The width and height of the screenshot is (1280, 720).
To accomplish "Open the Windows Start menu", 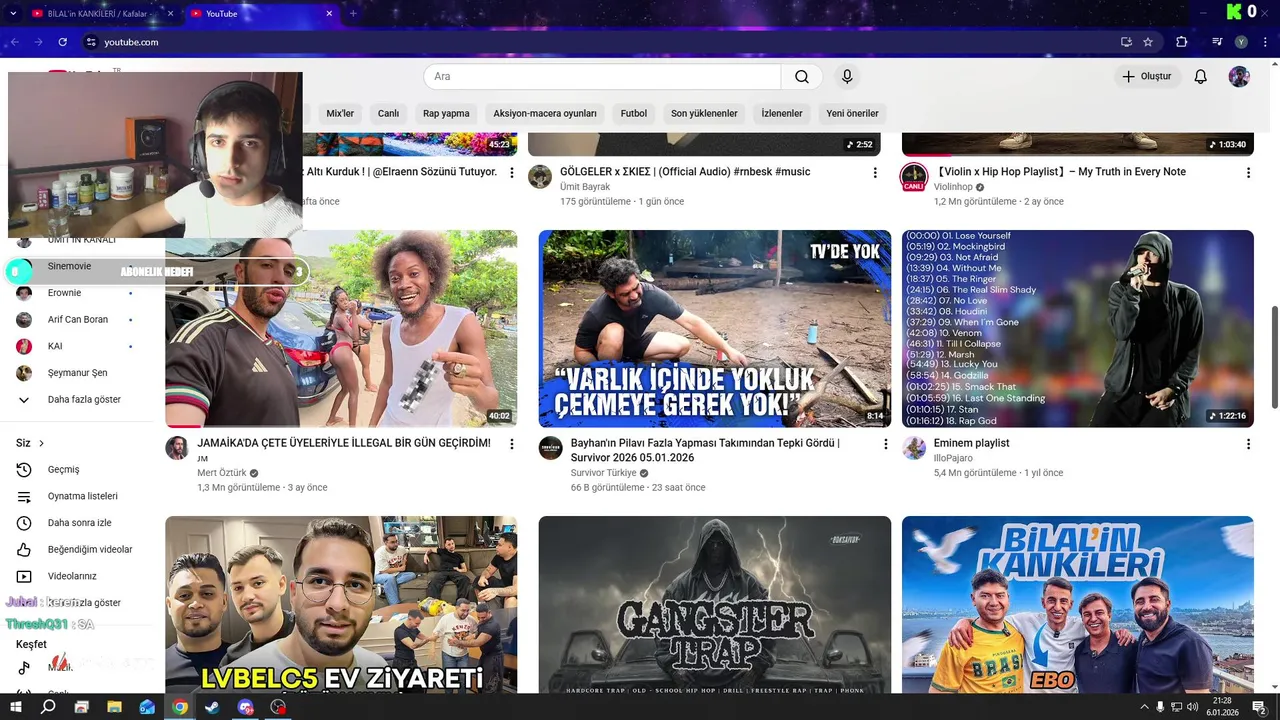I will pos(16,707).
